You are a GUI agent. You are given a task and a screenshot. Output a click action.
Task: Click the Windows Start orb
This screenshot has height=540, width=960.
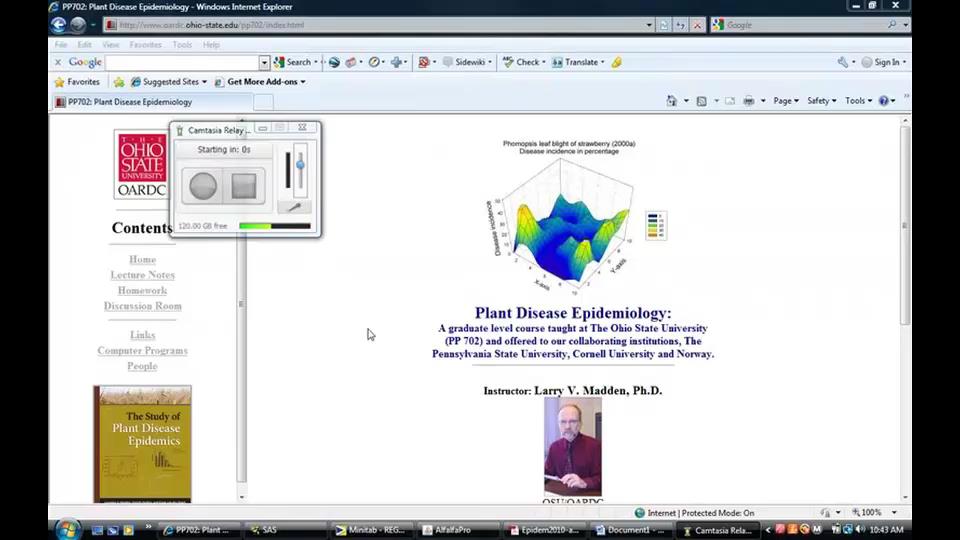pyautogui.click(x=68, y=530)
